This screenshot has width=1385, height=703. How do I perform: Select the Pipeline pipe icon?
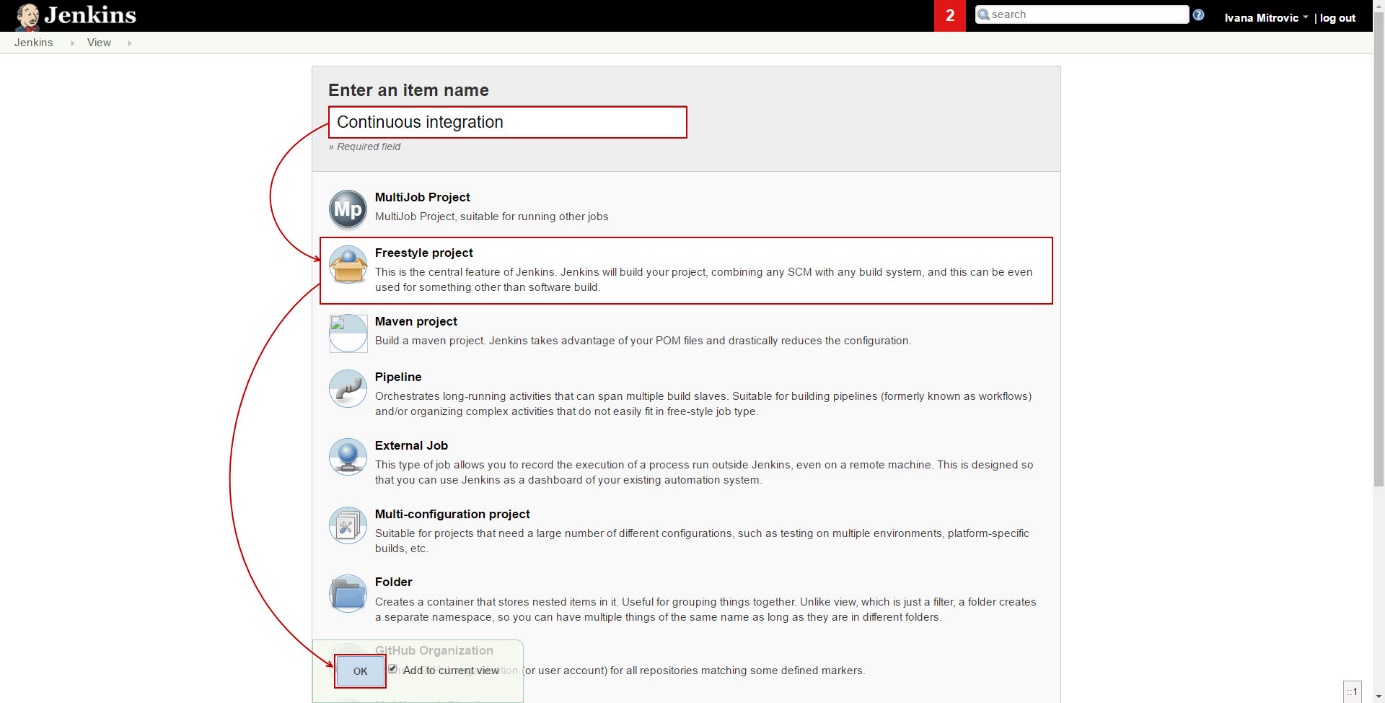(x=348, y=389)
